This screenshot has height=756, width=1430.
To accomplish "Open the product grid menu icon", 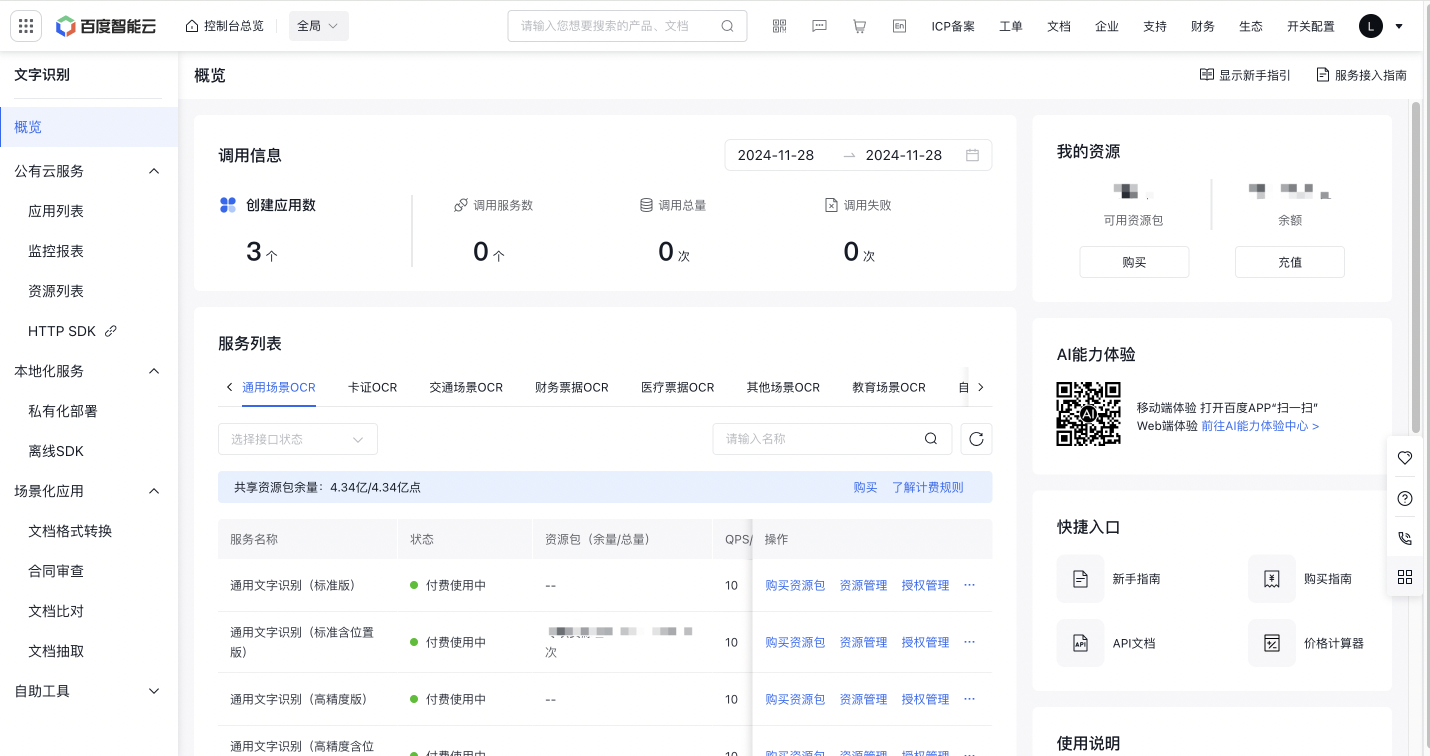I will pyautogui.click(x=26, y=26).
